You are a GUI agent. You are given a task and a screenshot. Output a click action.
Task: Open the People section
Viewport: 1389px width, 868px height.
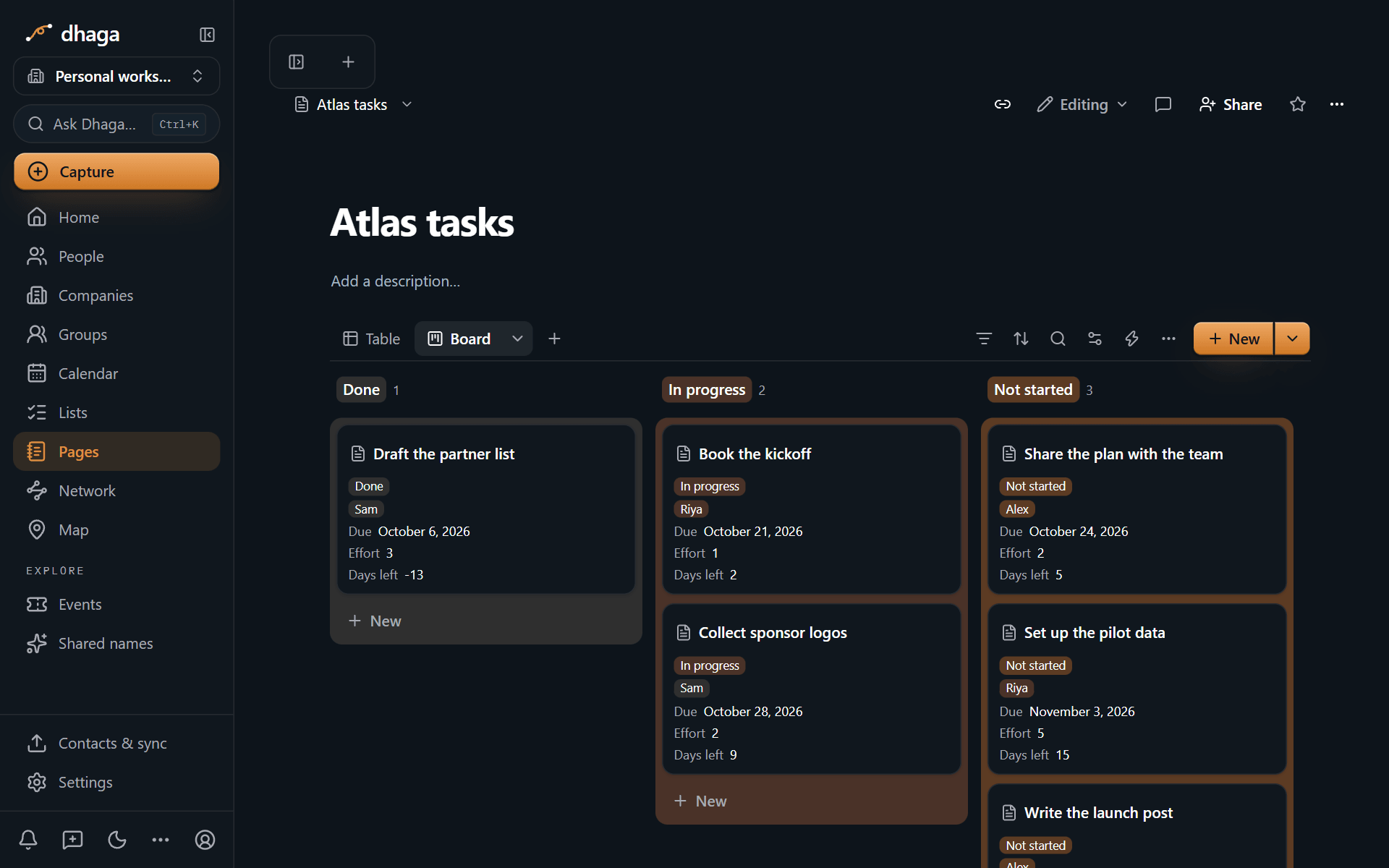pos(116,256)
